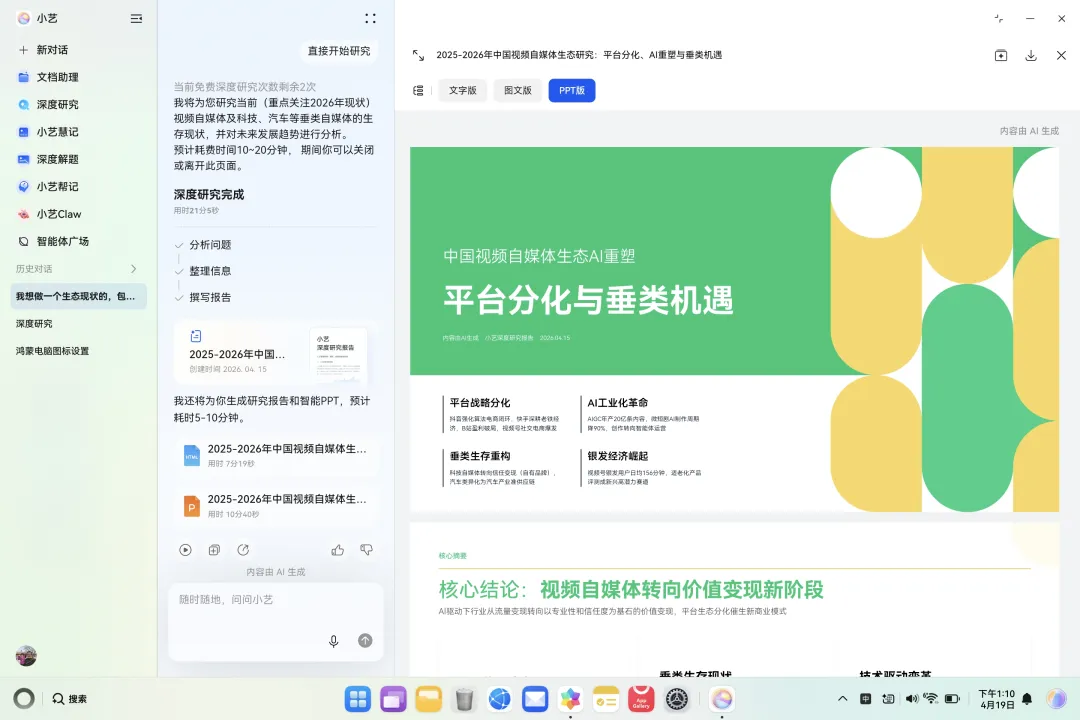Switch to the 图文版 tab
The image size is (1080, 720).
[518, 91]
